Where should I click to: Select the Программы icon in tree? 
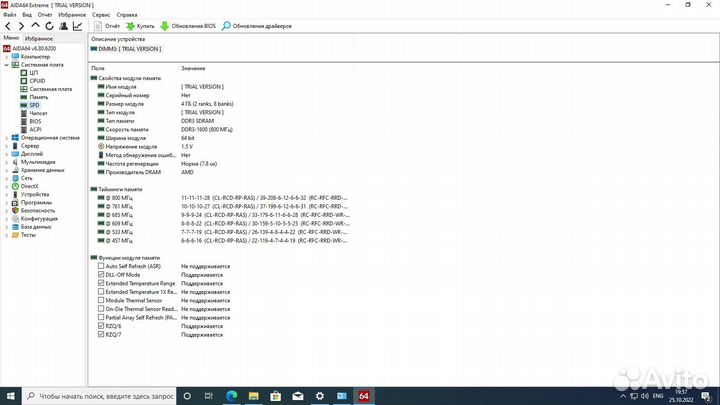click(15, 202)
